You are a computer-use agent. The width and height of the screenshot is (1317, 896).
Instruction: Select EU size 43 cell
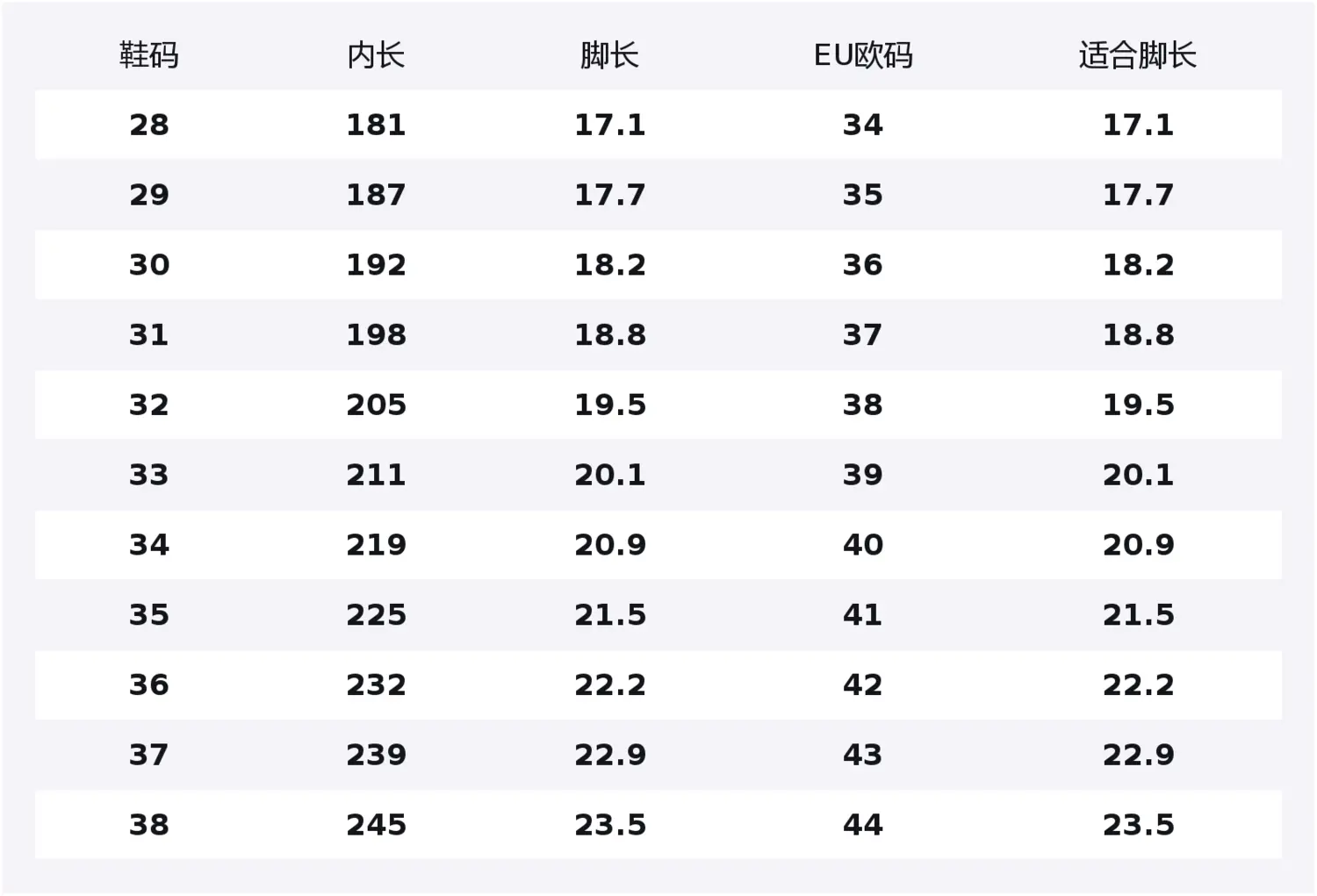(863, 755)
